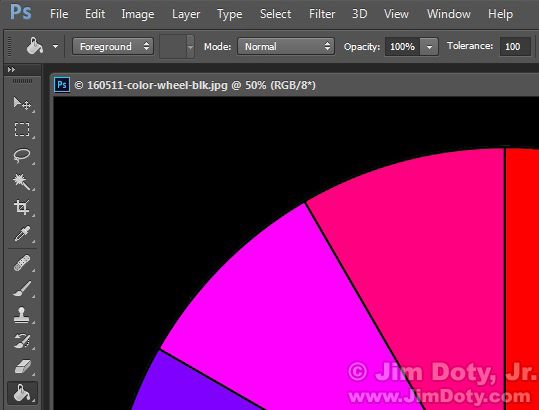Open the tool preset picker arrow
Image resolution: width=539 pixels, height=410 pixels.
pyautogui.click(x=55, y=46)
